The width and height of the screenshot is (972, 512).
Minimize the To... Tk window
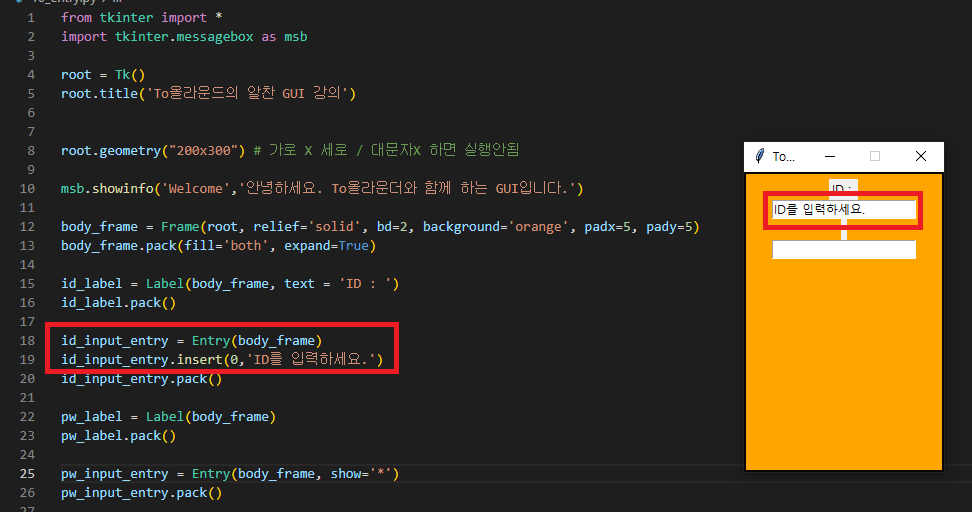tap(829, 156)
